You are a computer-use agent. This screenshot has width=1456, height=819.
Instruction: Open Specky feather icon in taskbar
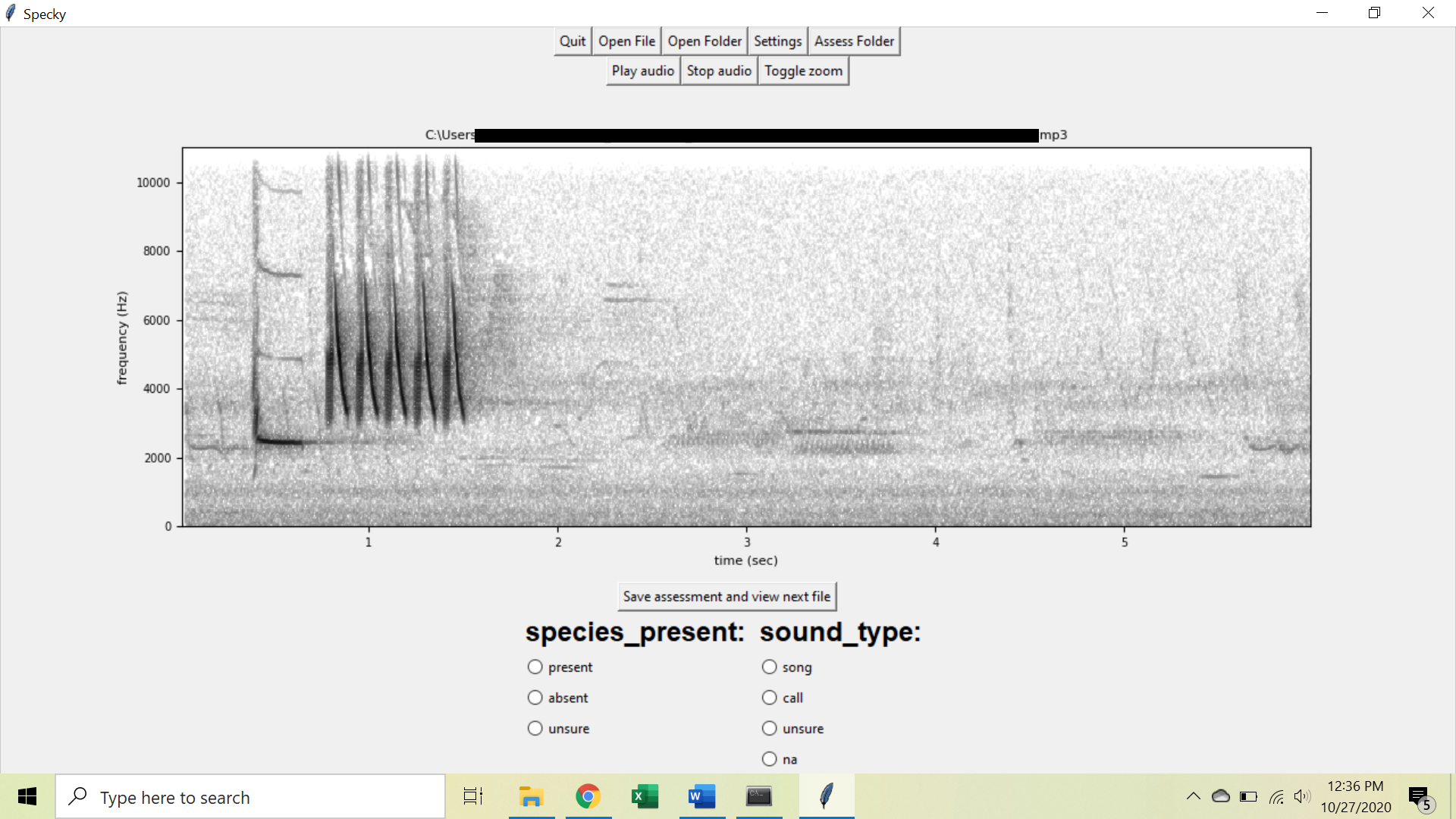[826, 796]
